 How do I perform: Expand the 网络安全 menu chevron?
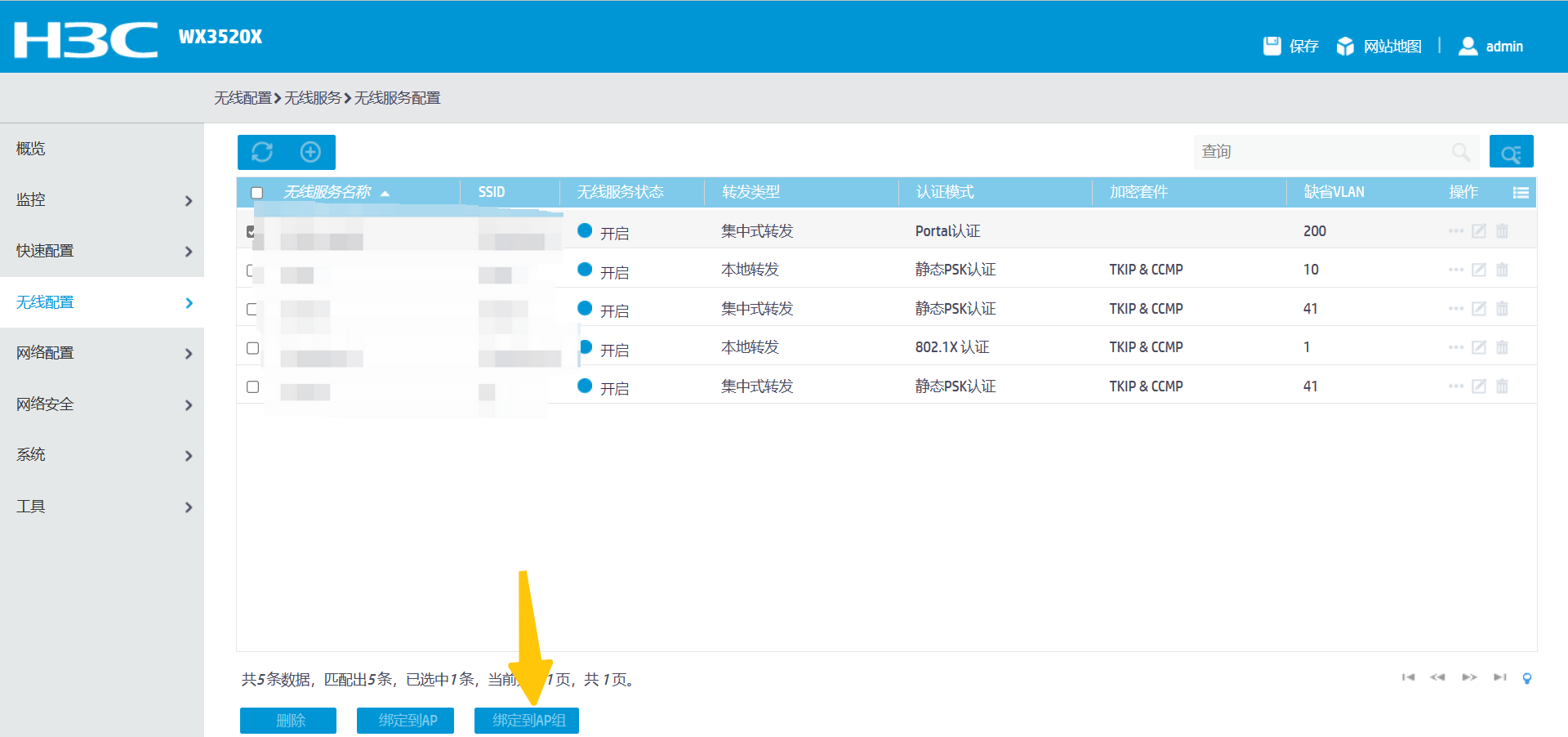click(x=189, y=405)
